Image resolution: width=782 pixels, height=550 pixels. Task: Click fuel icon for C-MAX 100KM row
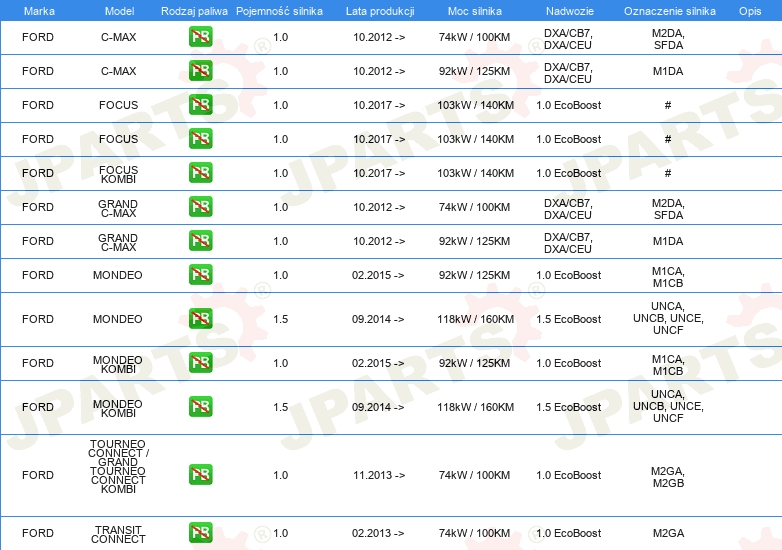click(x=201, y=37)
